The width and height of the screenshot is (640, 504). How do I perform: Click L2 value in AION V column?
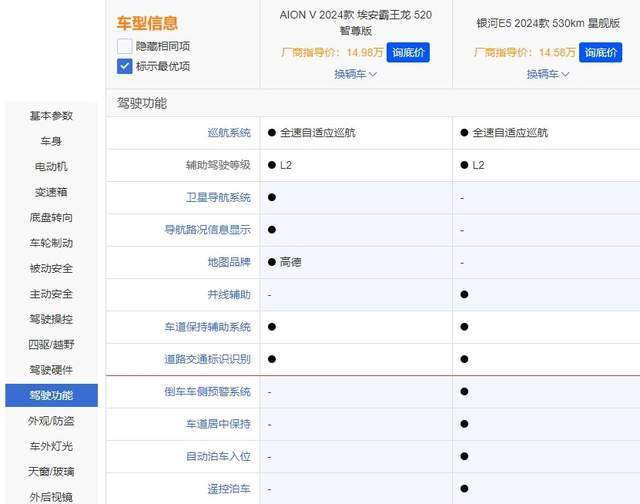pyautogui.click(x=286, y=165)
